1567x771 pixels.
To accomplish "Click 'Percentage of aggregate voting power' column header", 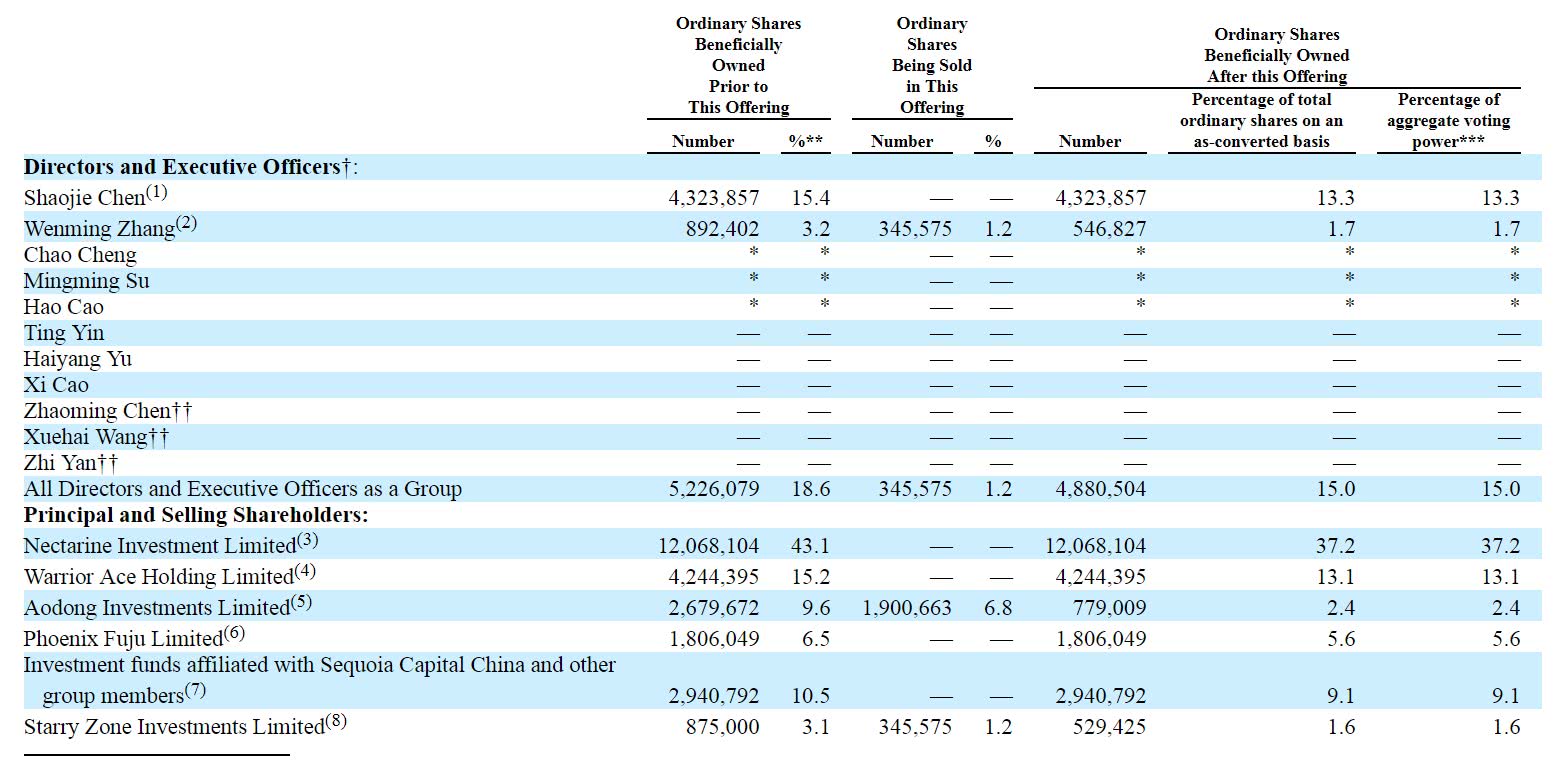I will click(1449, 120).
